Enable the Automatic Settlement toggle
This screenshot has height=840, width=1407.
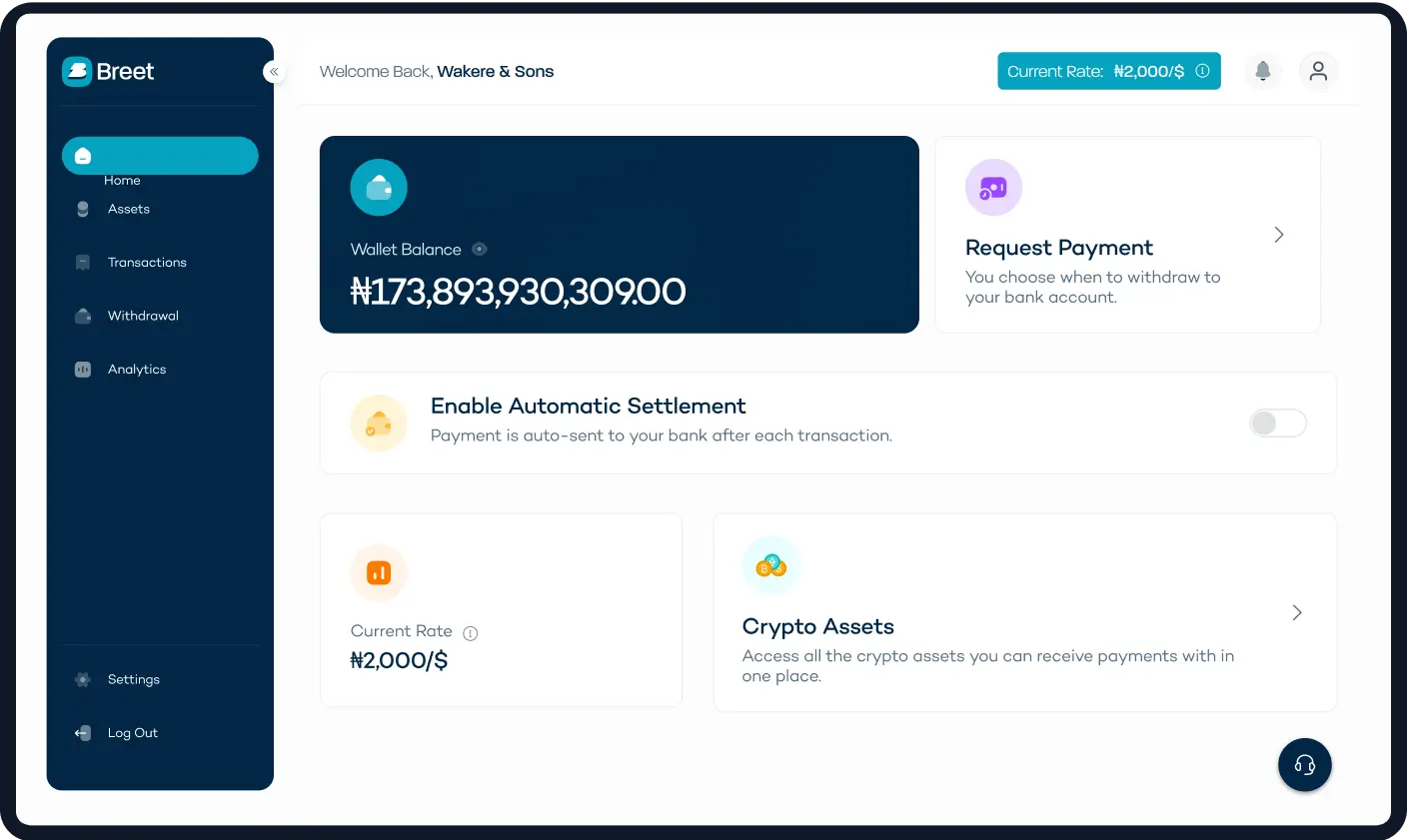click(1277, 423)
